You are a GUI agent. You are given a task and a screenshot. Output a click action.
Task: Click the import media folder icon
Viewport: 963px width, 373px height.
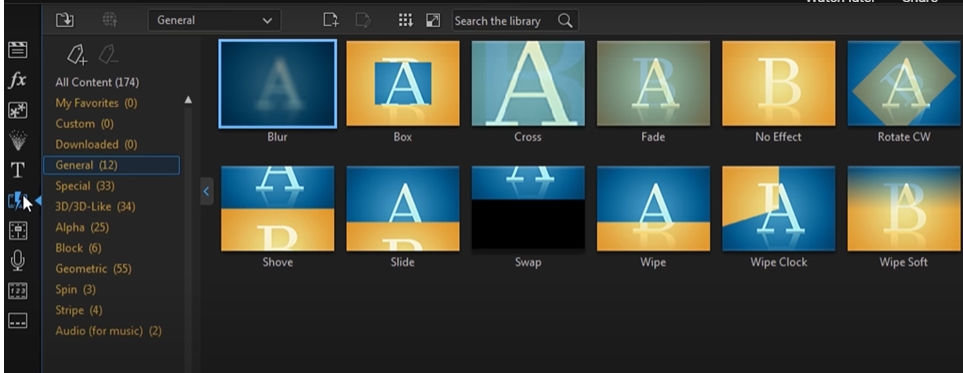click(64, 20)
